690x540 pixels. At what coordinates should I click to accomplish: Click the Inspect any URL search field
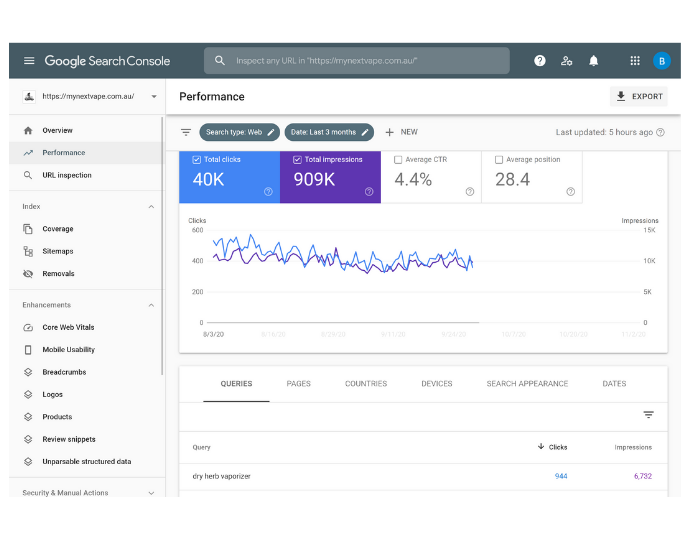(357, 61)
